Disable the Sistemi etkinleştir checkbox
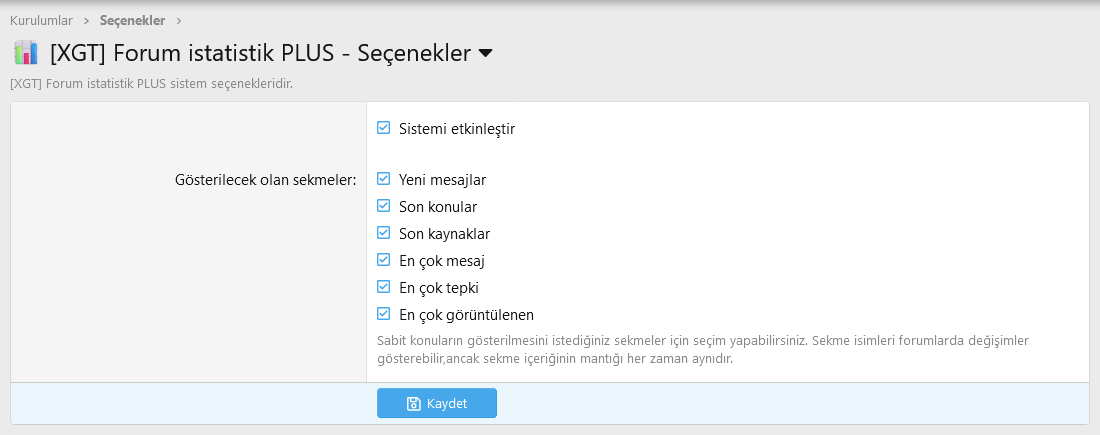Screen dimensions: 1100x435 coord(383,128)
